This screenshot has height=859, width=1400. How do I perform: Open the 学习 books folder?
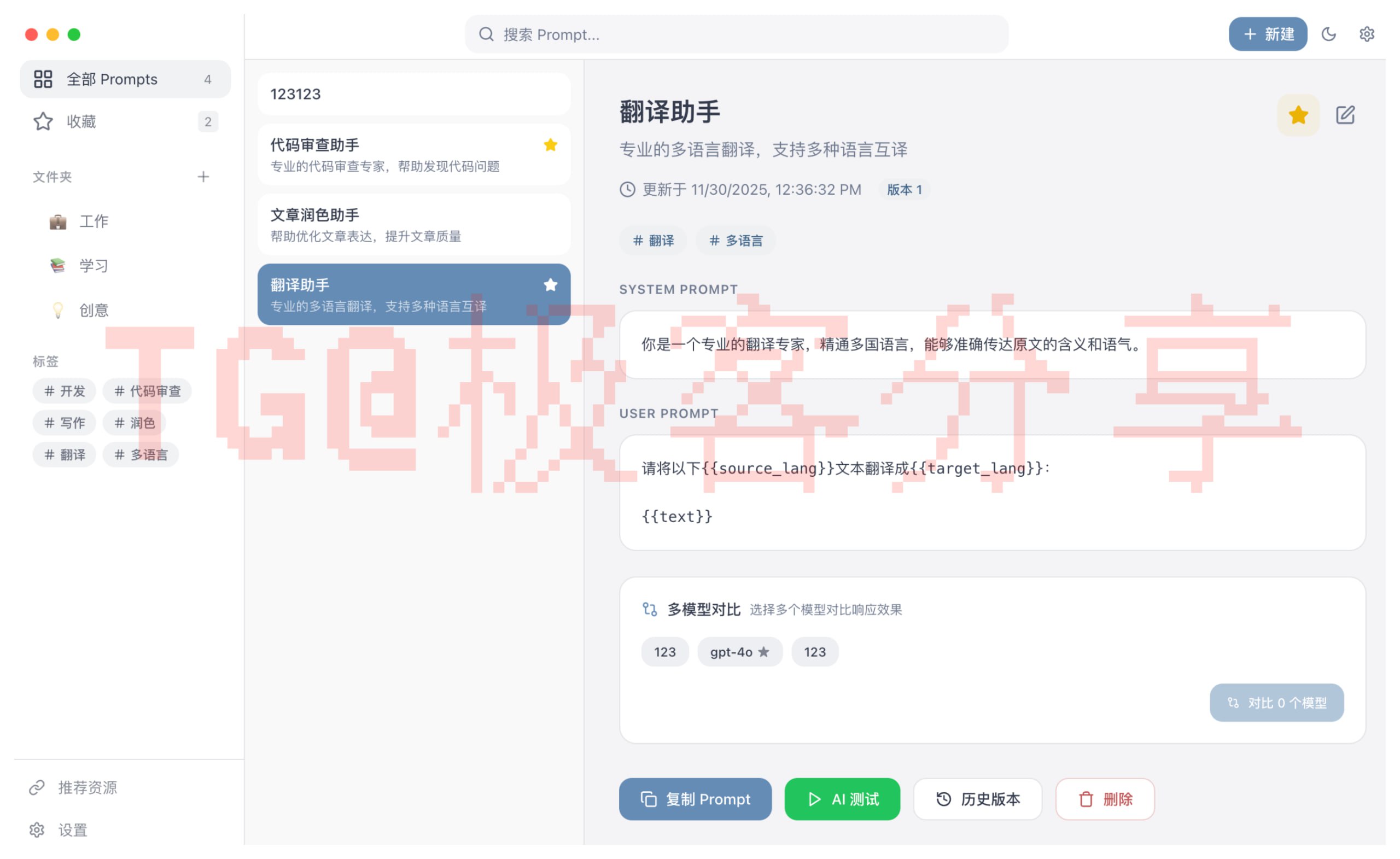click(93, 265)
